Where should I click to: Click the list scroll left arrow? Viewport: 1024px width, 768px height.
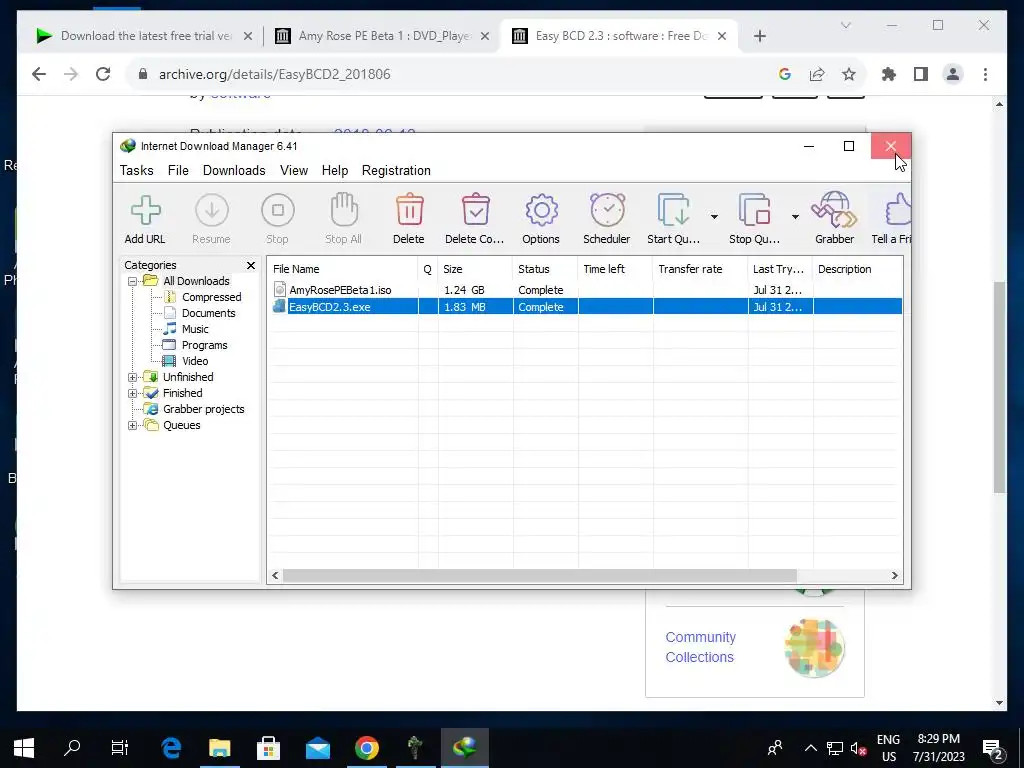(x=276, y=575)
